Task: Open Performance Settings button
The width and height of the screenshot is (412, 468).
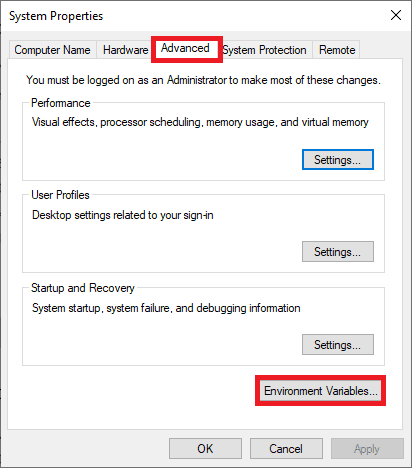Action: (338, 160)
